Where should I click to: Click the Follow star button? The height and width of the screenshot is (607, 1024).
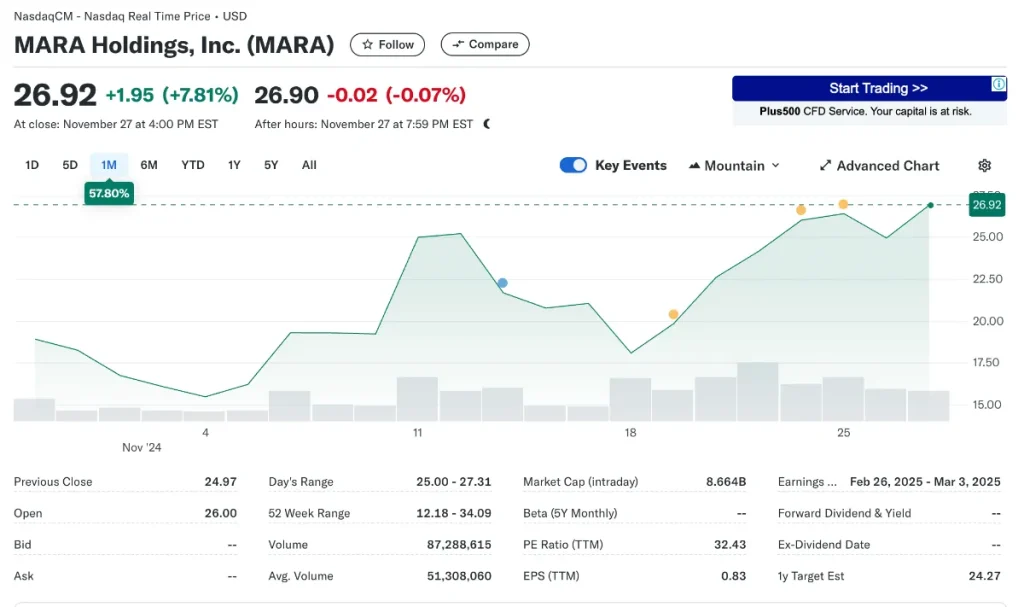coord(387,44)
